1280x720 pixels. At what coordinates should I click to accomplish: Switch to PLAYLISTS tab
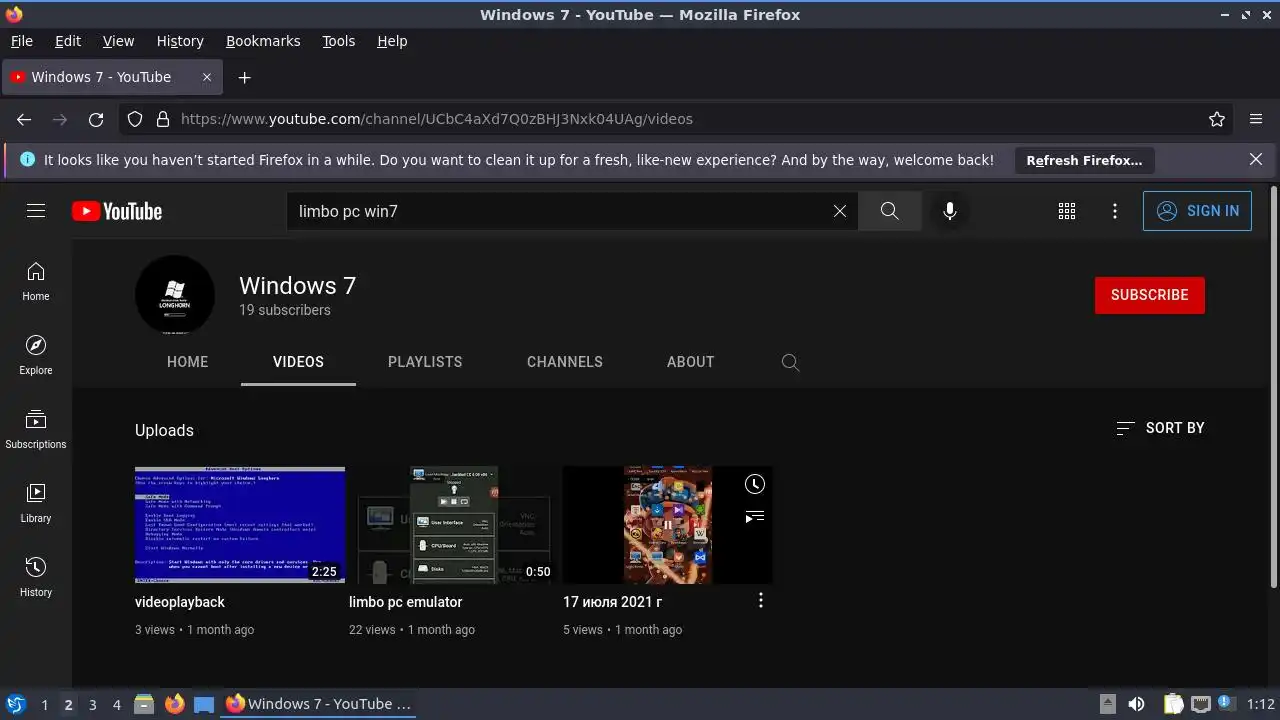pyautogui.click(x=425, y=362)
